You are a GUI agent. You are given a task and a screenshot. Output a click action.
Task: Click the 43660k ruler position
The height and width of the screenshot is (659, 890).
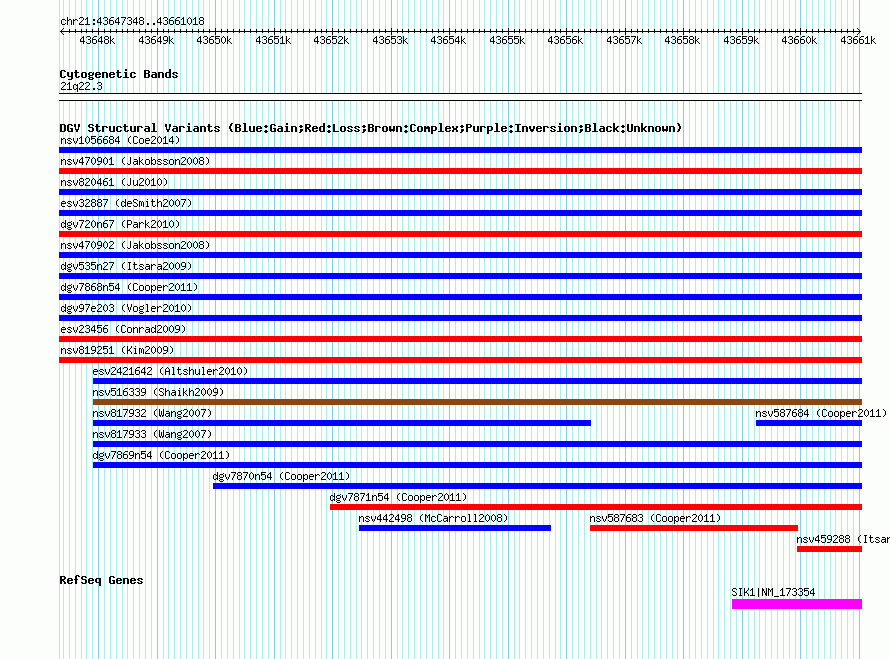pos(799,40)
